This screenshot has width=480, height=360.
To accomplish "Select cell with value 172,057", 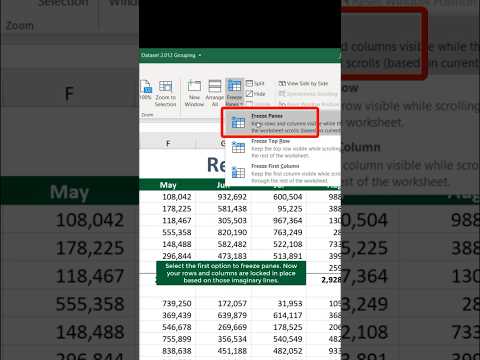I will click(225, 304).
